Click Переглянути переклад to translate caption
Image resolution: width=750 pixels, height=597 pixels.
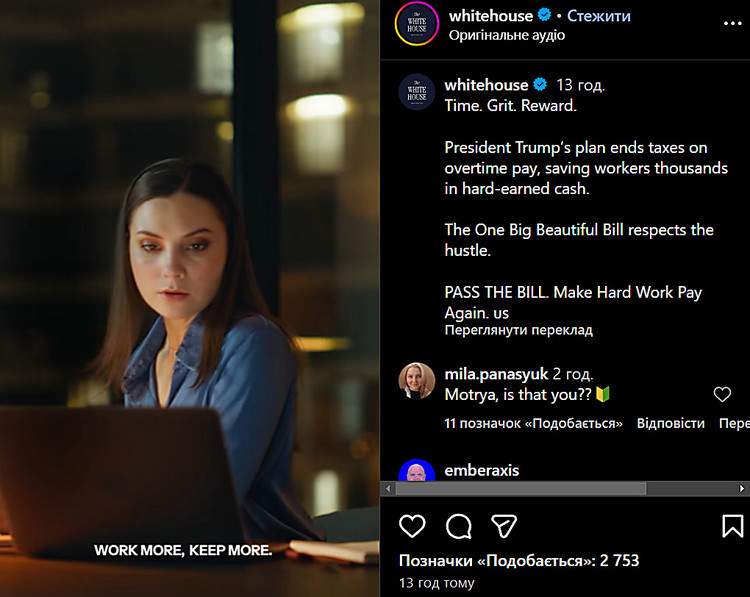click(518, 330)
